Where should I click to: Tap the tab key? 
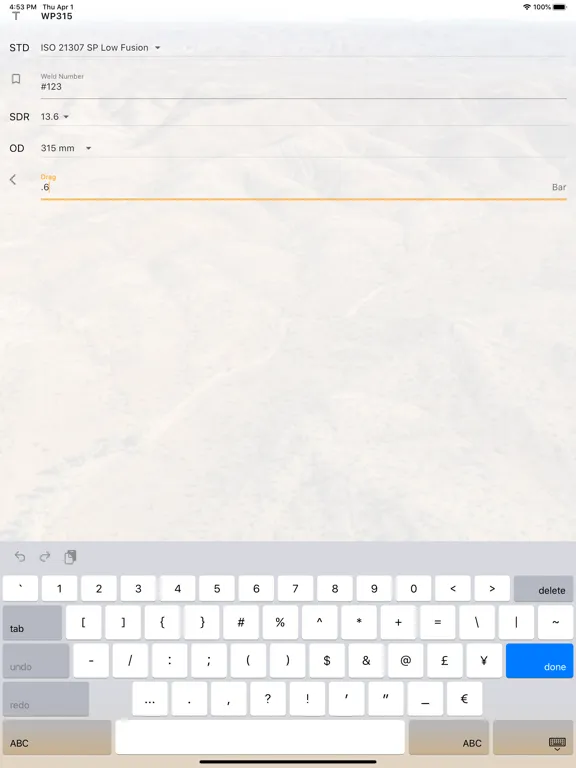32,623
